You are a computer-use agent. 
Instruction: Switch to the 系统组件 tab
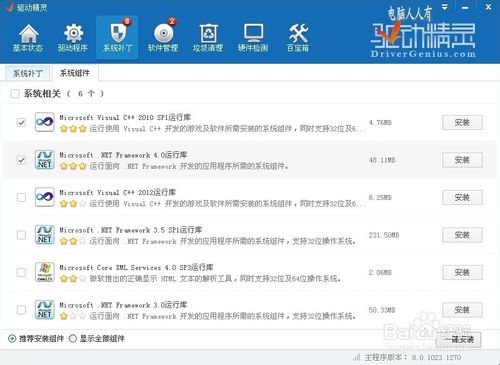point(75,73)
